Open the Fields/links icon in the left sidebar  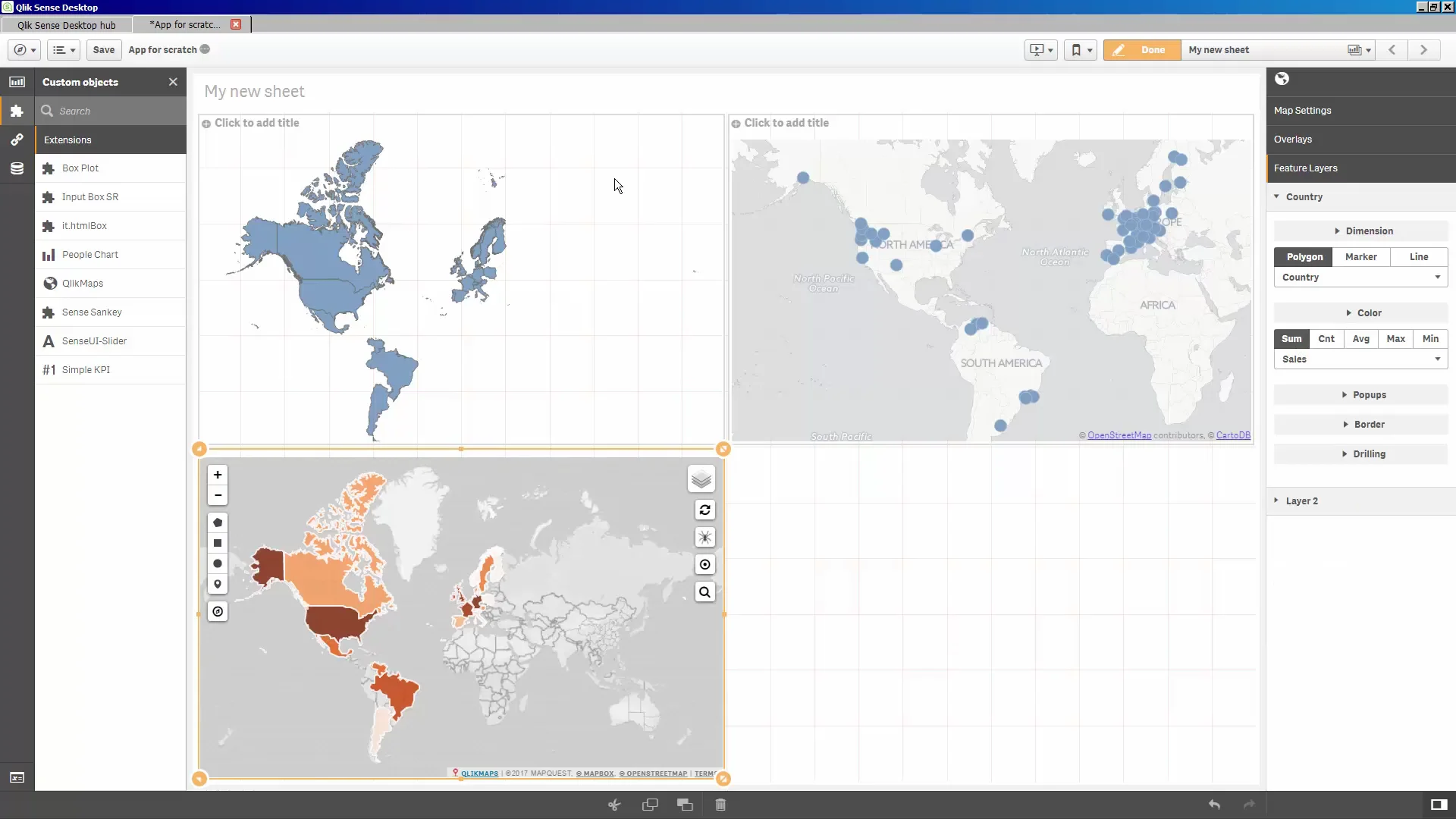click(17, 140)
